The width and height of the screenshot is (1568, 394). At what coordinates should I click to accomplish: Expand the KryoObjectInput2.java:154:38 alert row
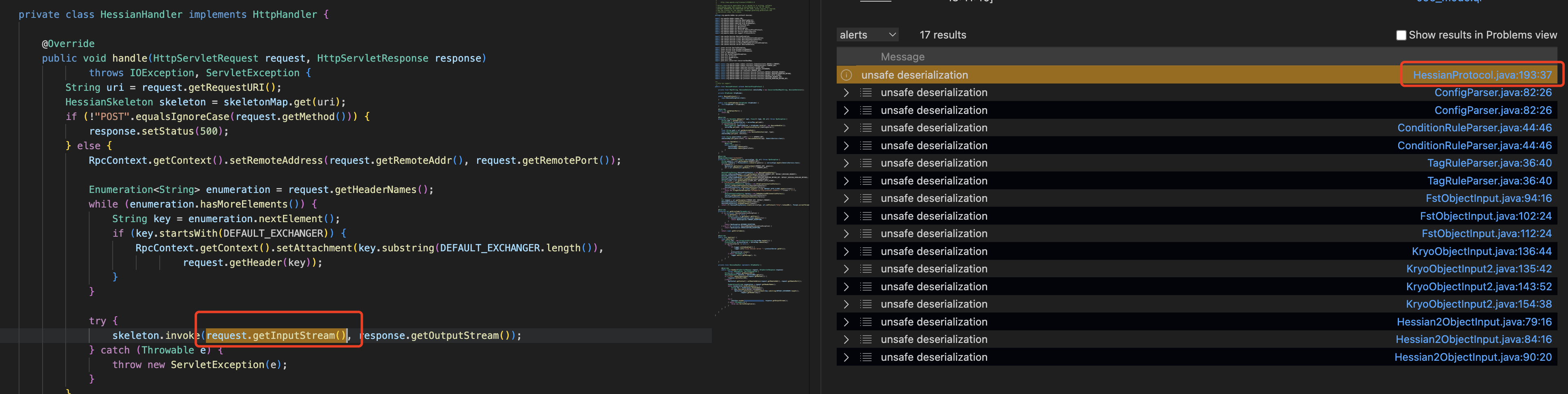[846, 304]
